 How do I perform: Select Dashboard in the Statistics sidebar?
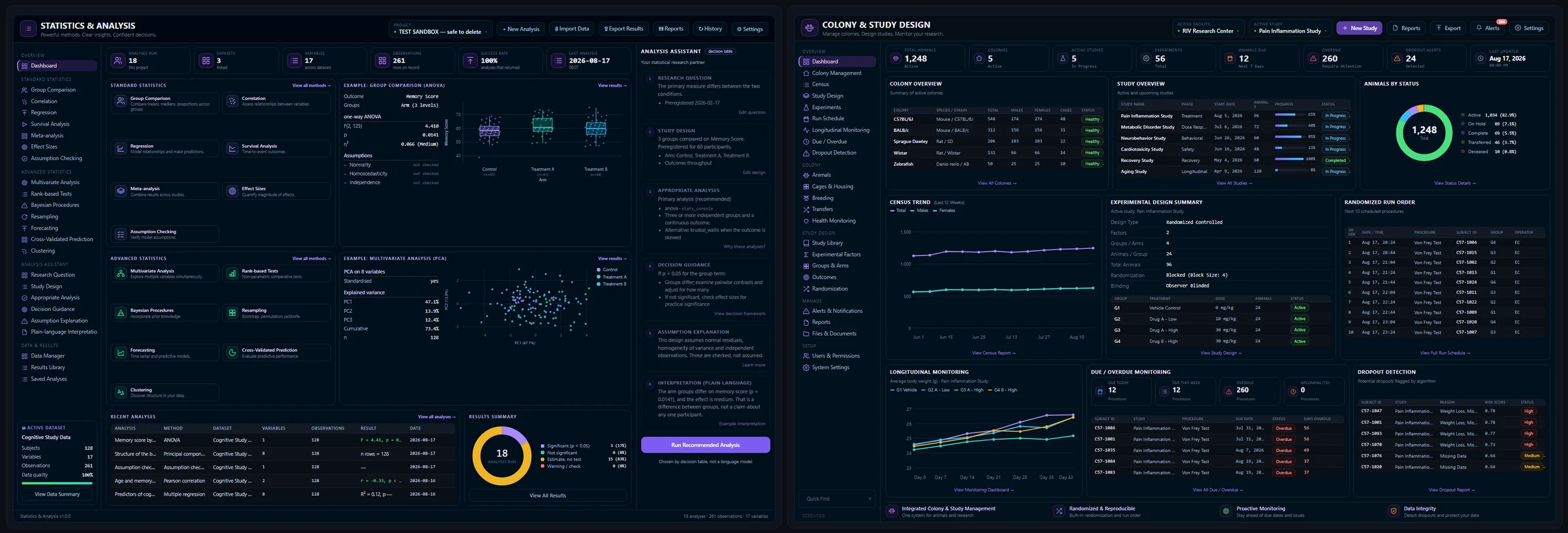coord(57,66)
